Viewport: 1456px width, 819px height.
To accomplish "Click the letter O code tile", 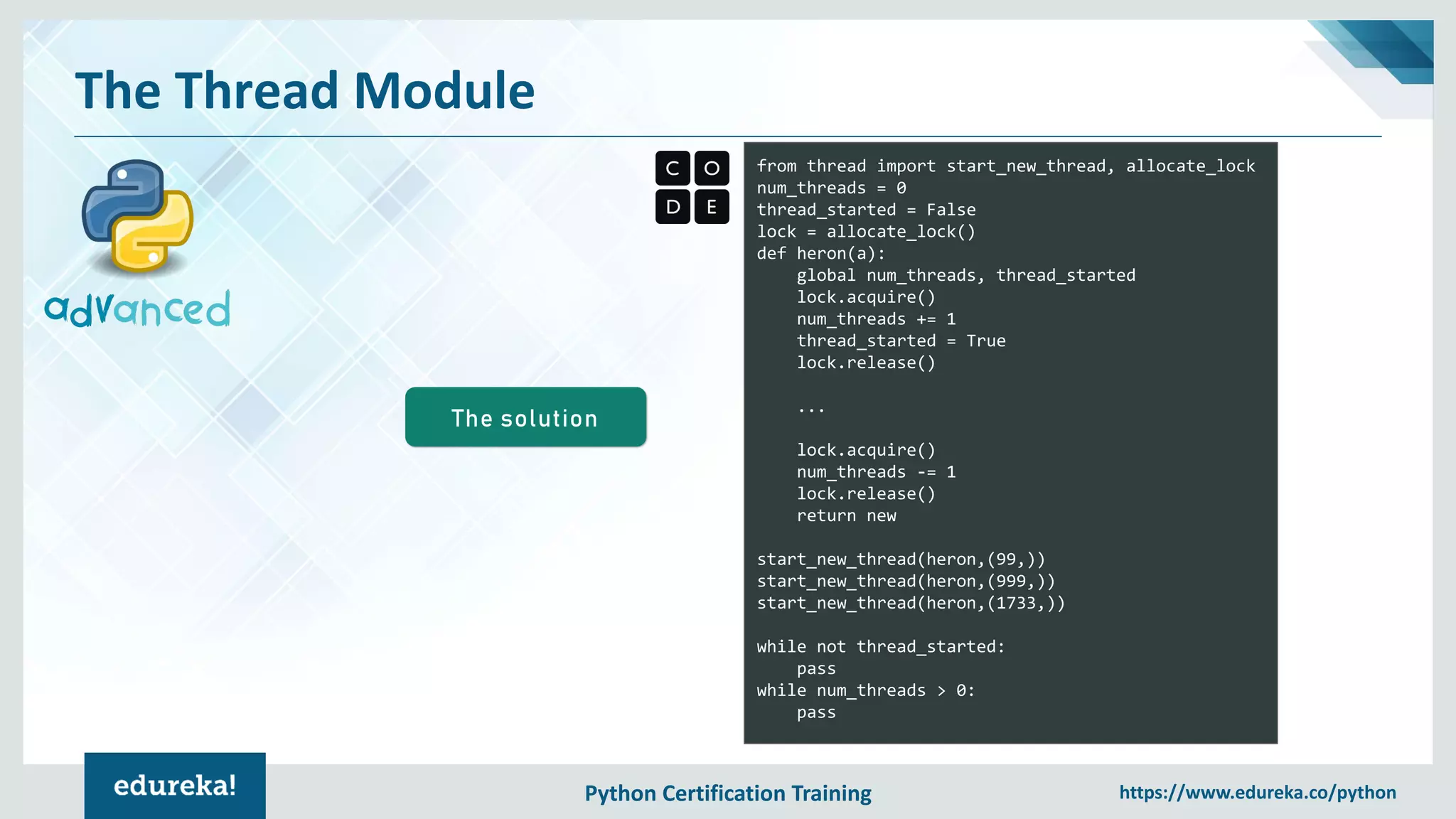I will coord(712,168).
